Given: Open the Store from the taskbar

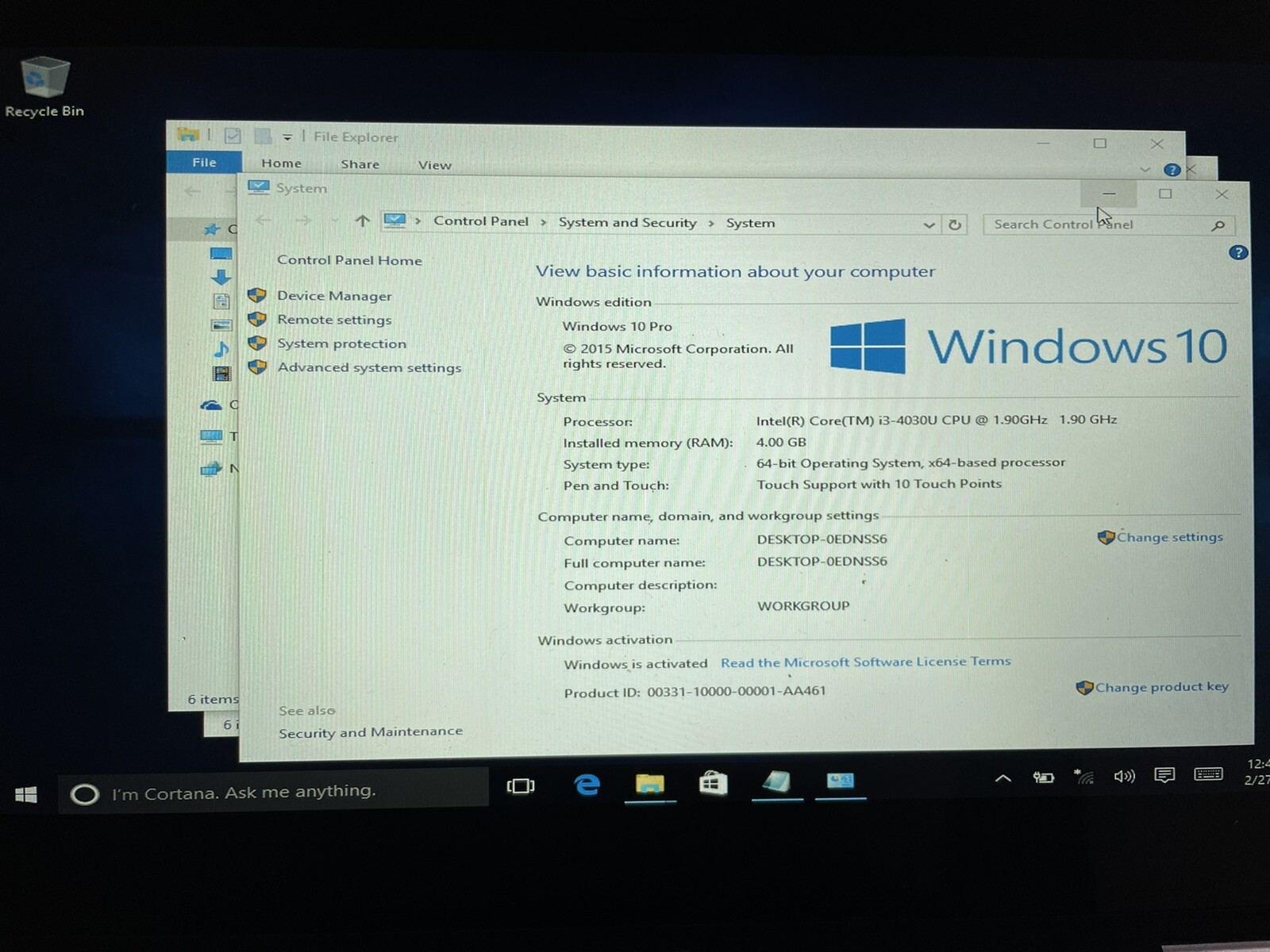Looking at the screenshot, I should coord(713,783).
